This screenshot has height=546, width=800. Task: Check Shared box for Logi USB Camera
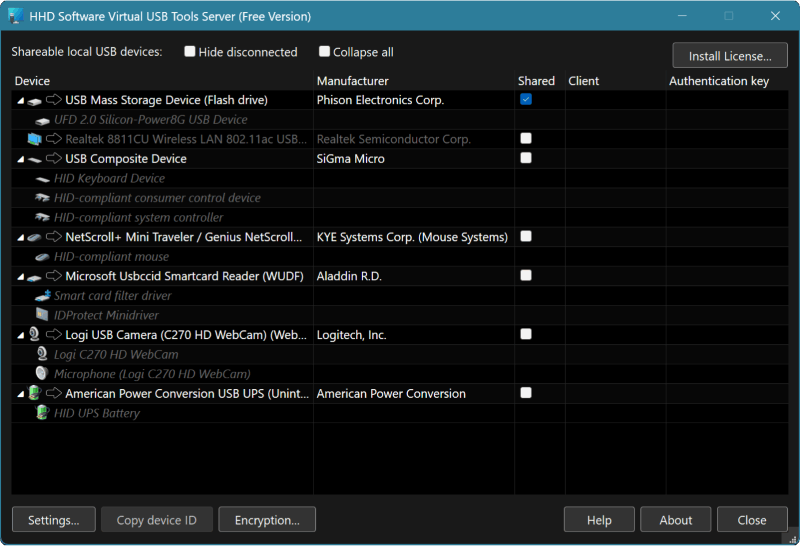[526, 334]
